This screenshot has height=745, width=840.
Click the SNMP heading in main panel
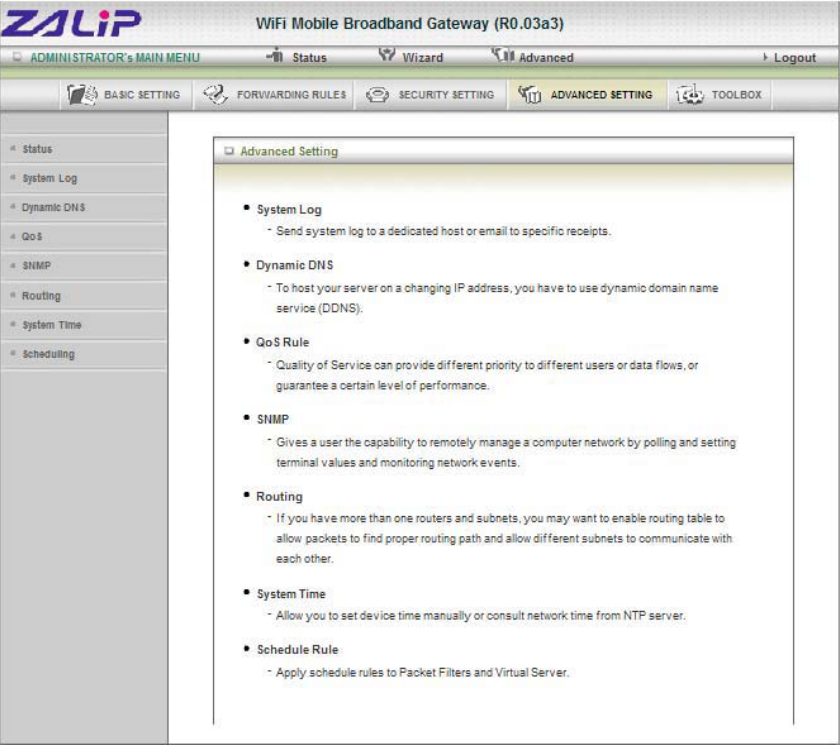[273, 419]
